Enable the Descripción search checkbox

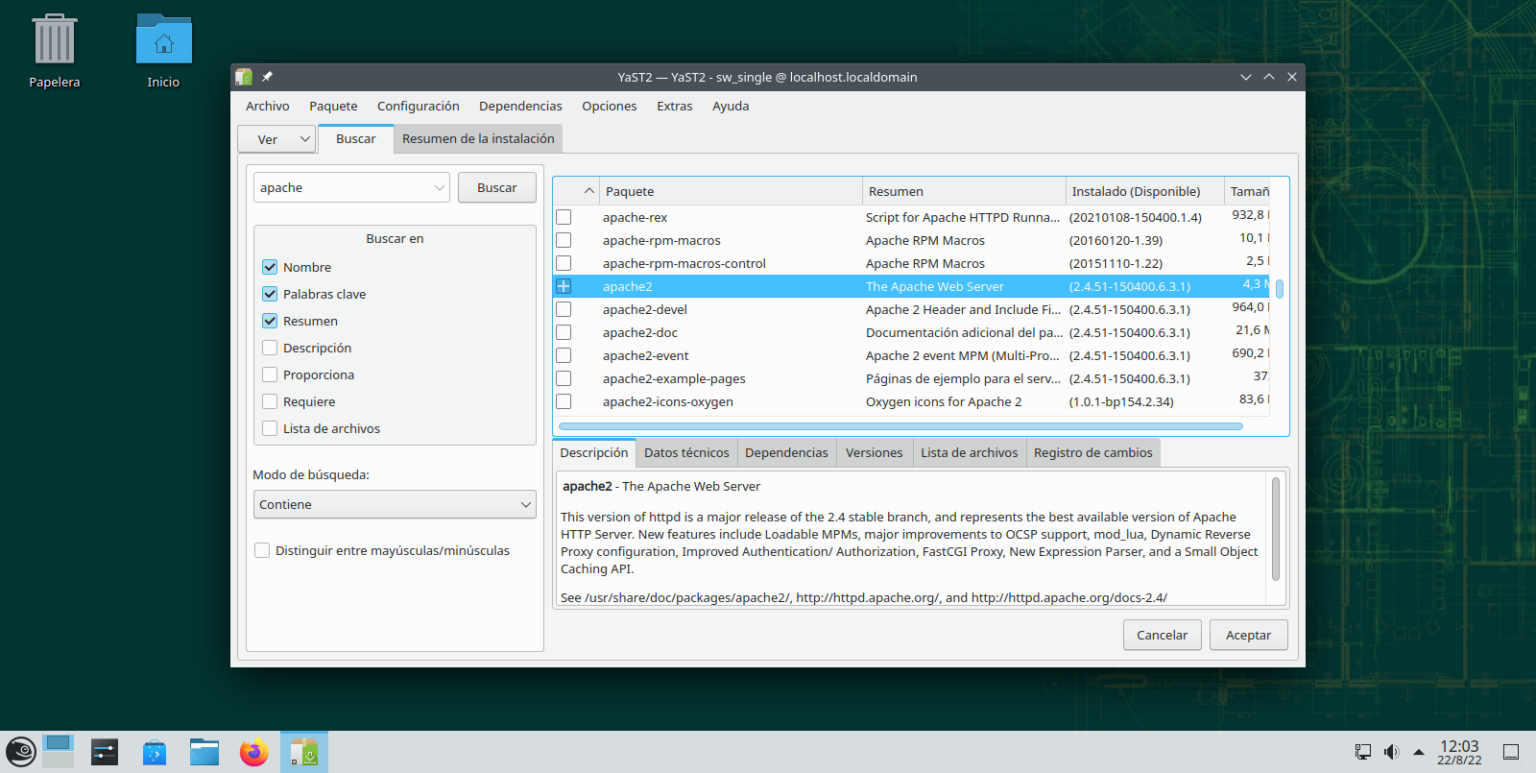pyautogui.click(x=269, y=347)
